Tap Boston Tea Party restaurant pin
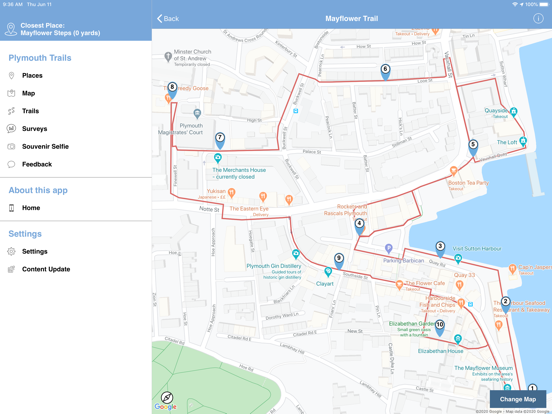 [x=454, y=171]
